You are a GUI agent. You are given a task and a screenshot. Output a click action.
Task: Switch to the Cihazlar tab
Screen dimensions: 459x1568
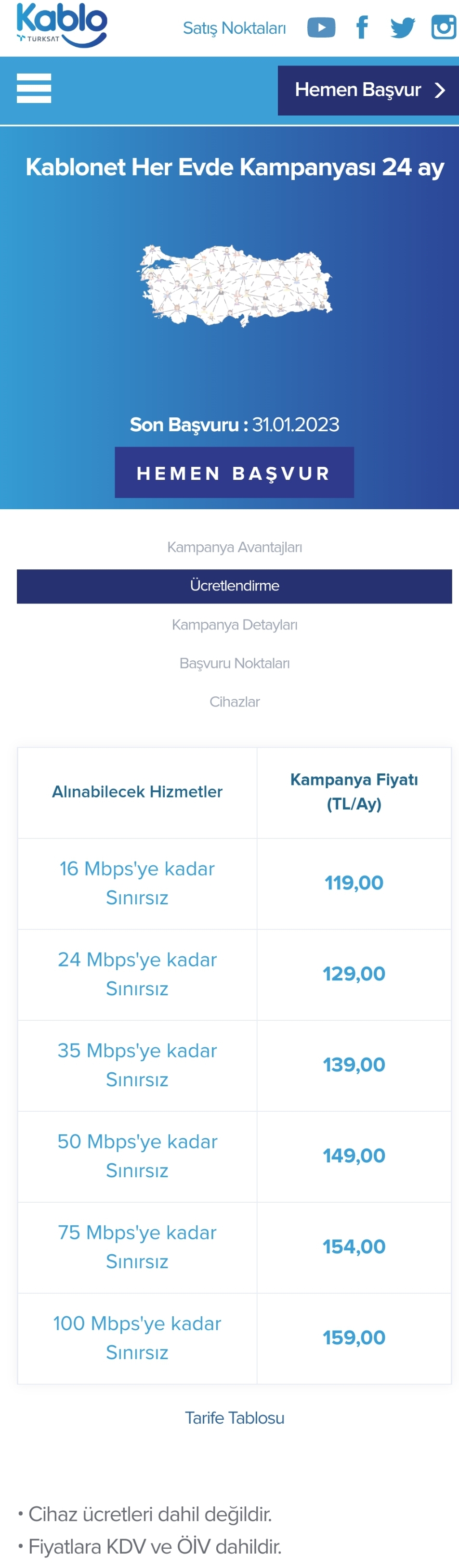tap(235, 702)
